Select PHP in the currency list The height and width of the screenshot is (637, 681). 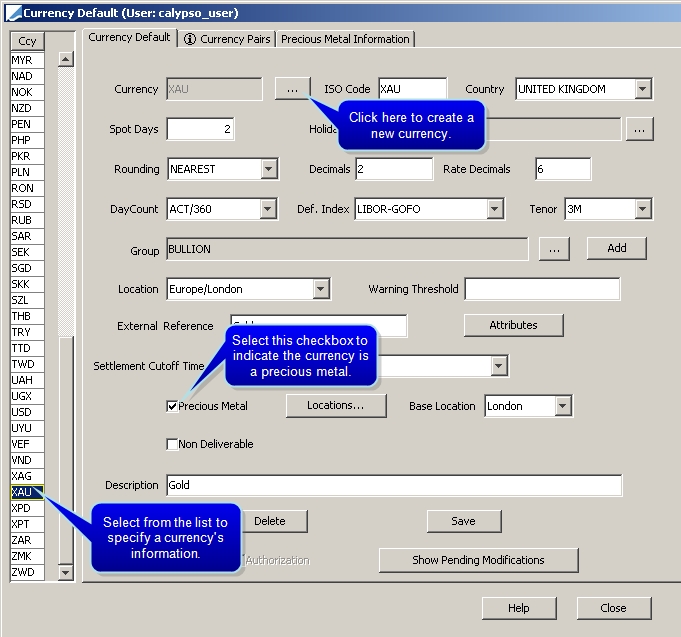tap(27, 140)
